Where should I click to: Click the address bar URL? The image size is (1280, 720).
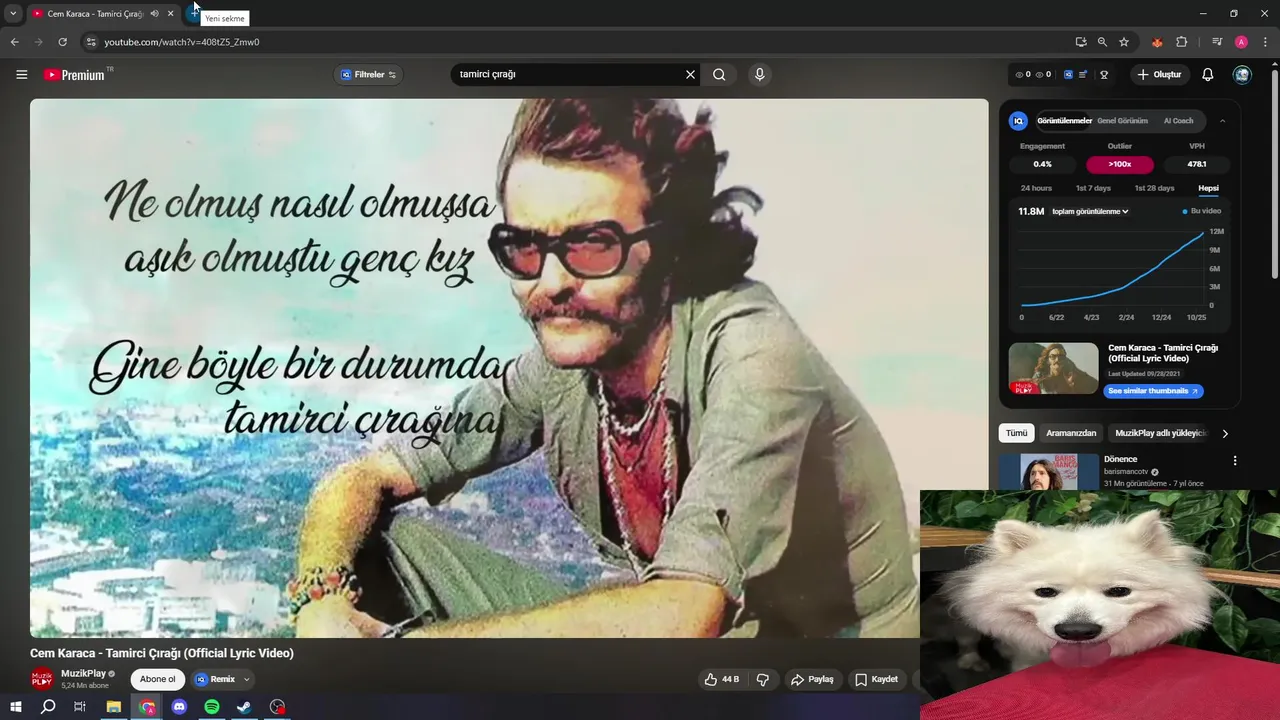[x=182, y=42]
